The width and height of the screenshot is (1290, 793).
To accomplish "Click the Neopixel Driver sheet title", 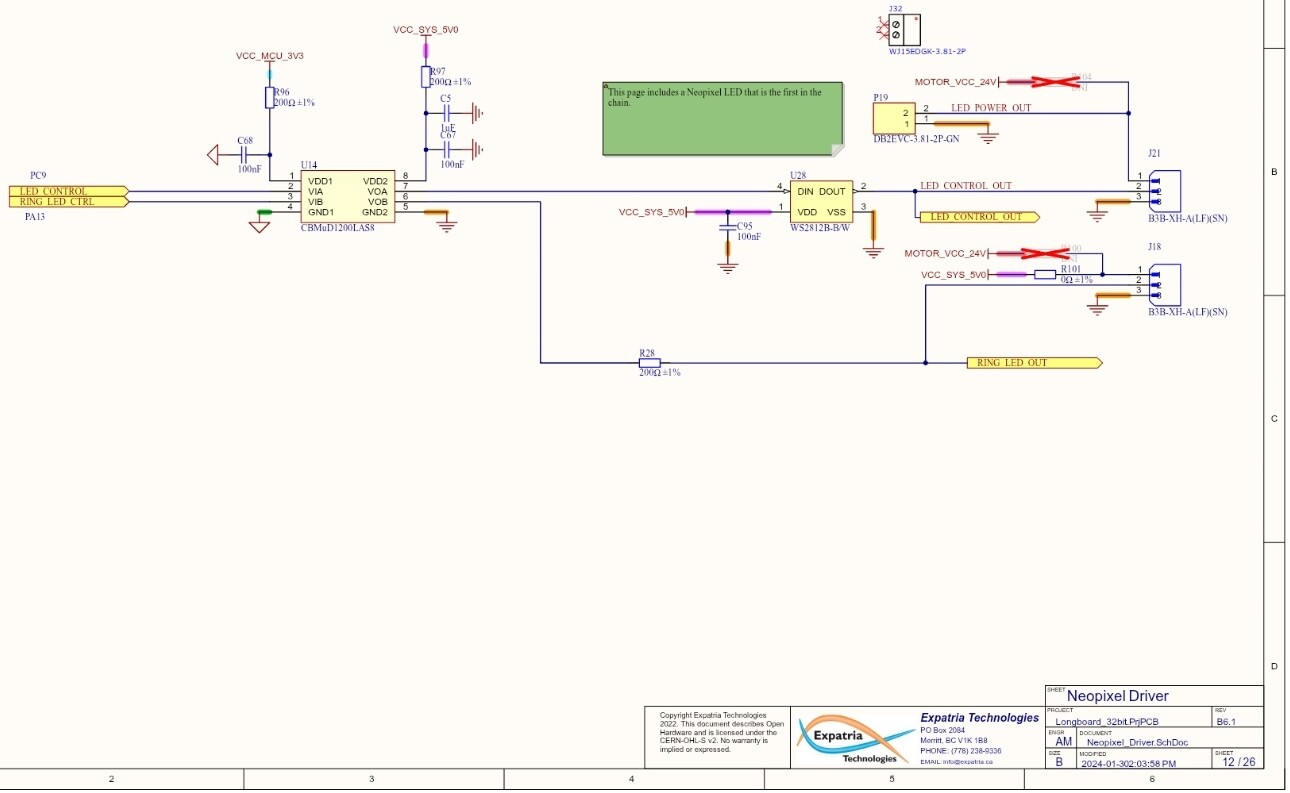I will [1117, 696].
